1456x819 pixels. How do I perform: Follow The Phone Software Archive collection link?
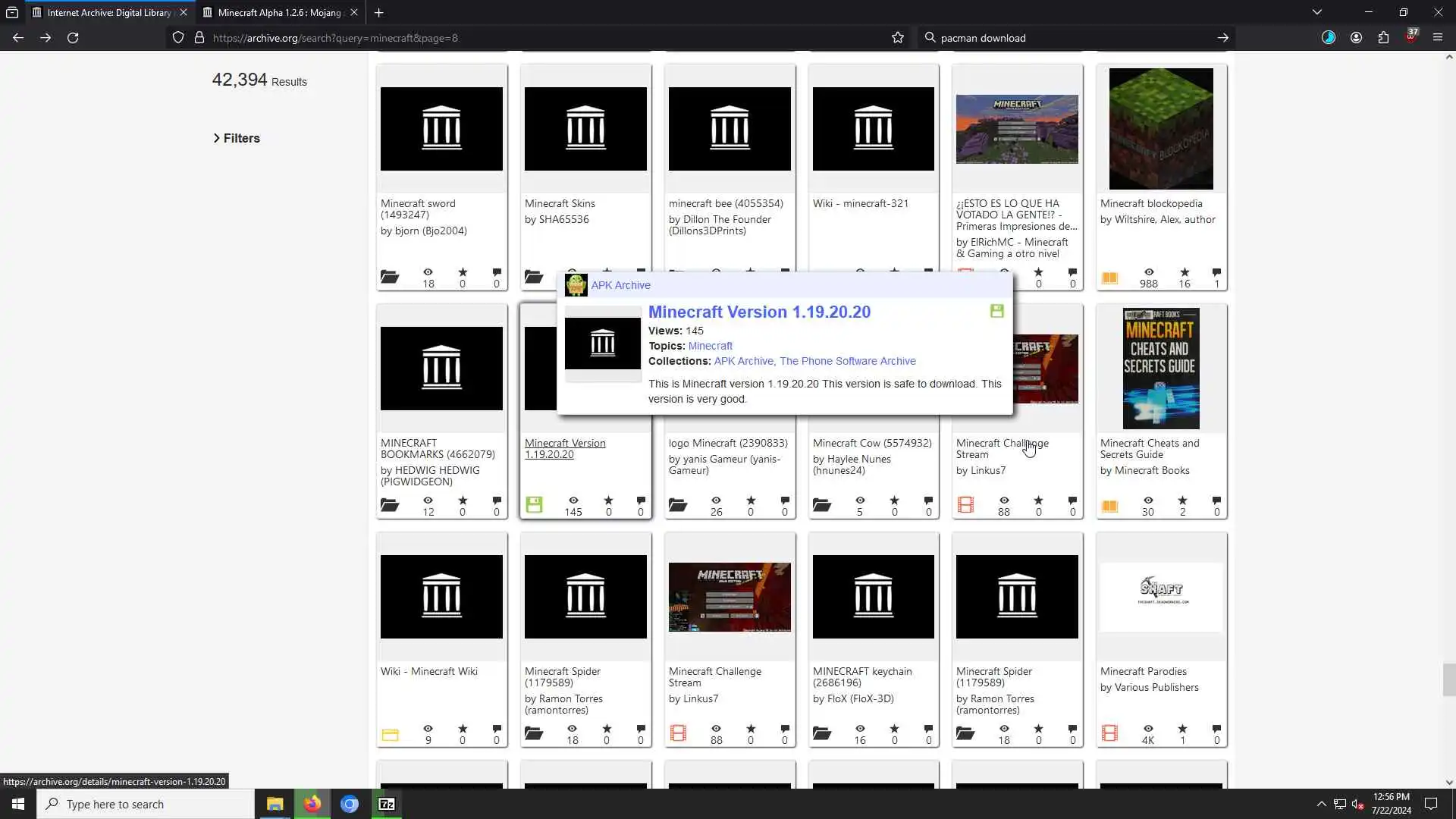pyautogui.click(x=847, y=361)
